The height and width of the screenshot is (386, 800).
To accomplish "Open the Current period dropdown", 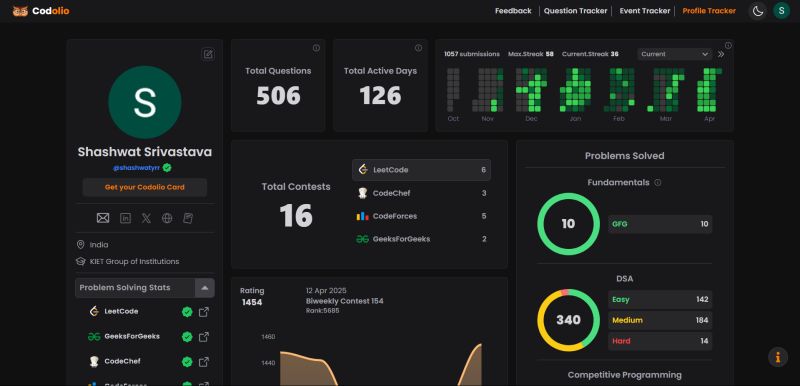I will point(674,54).
